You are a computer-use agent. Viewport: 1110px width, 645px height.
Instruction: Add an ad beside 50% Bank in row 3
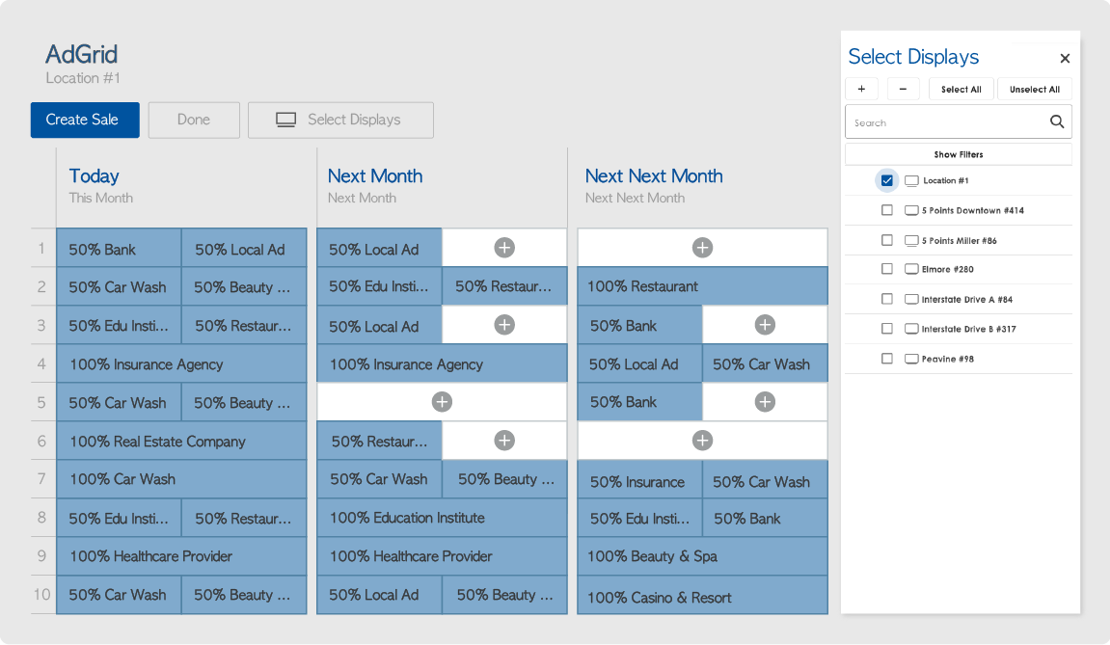765,325
